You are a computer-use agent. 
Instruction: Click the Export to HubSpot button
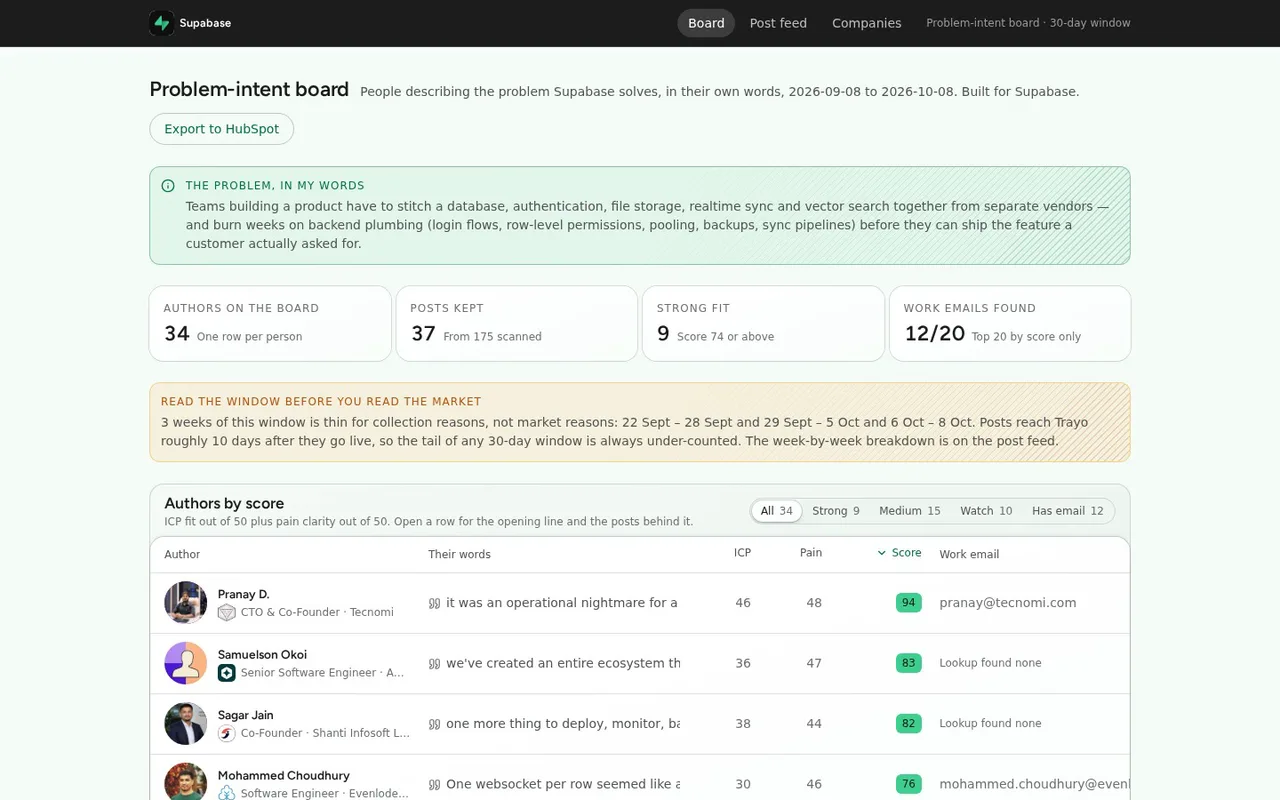coord(222,129)
